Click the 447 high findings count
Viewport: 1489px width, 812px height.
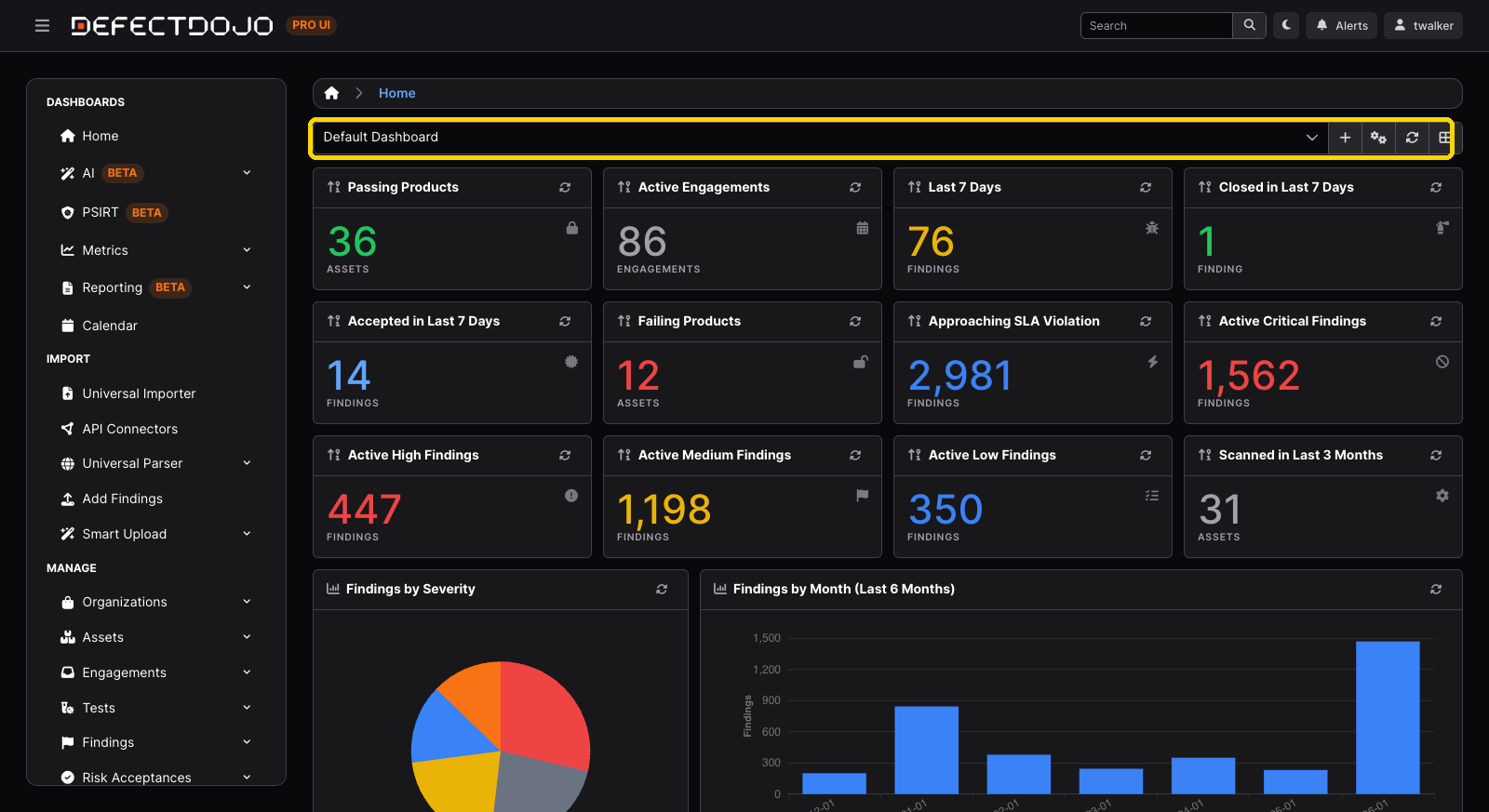pyautogui.click(x=364, y=510)
